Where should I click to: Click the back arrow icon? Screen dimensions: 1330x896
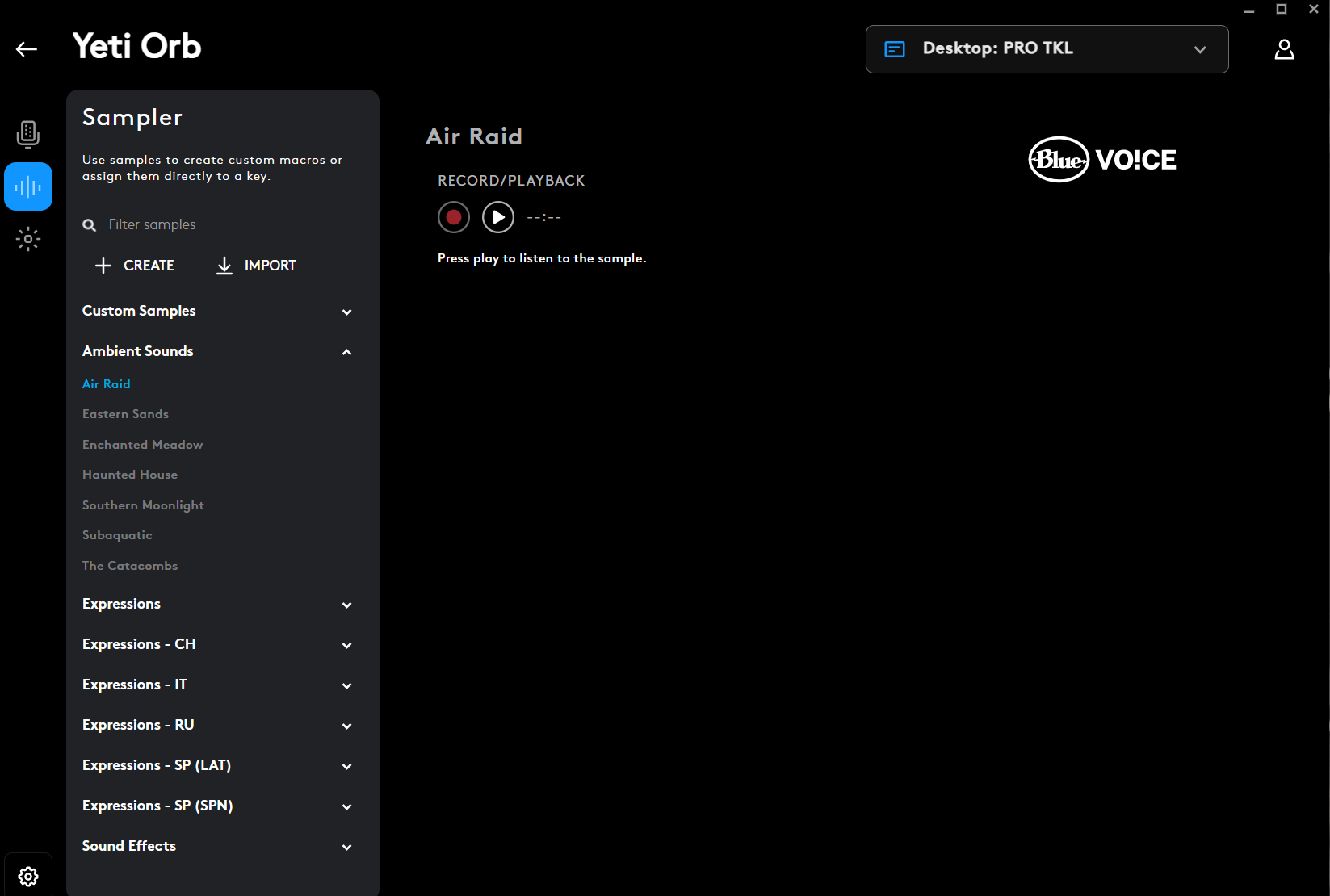[x=27, y=49]
